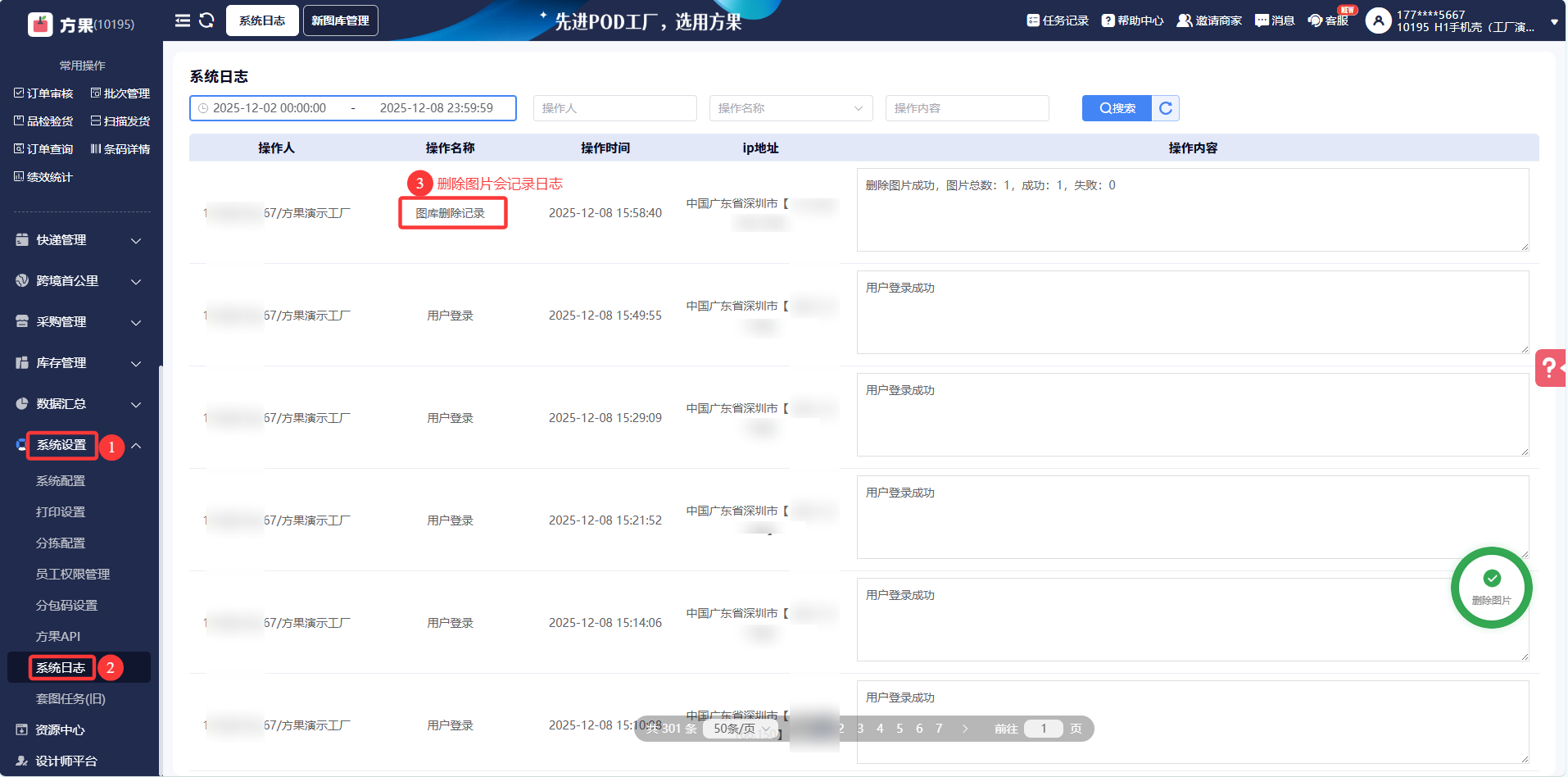Open 方果API submenu item

click(x=58, y=637)
